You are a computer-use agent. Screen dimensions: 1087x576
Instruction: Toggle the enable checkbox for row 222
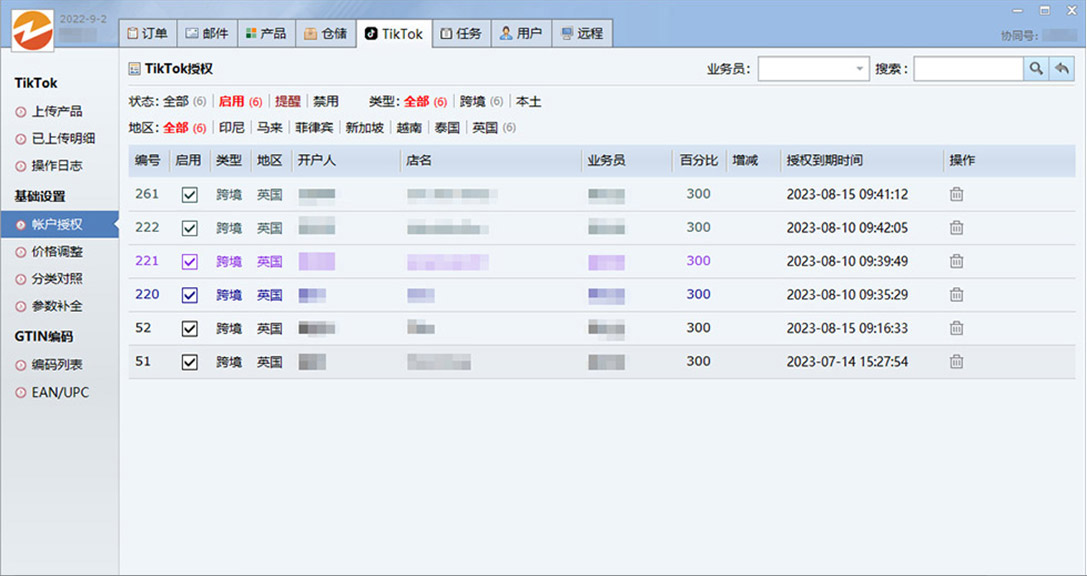tap(189, 228)
